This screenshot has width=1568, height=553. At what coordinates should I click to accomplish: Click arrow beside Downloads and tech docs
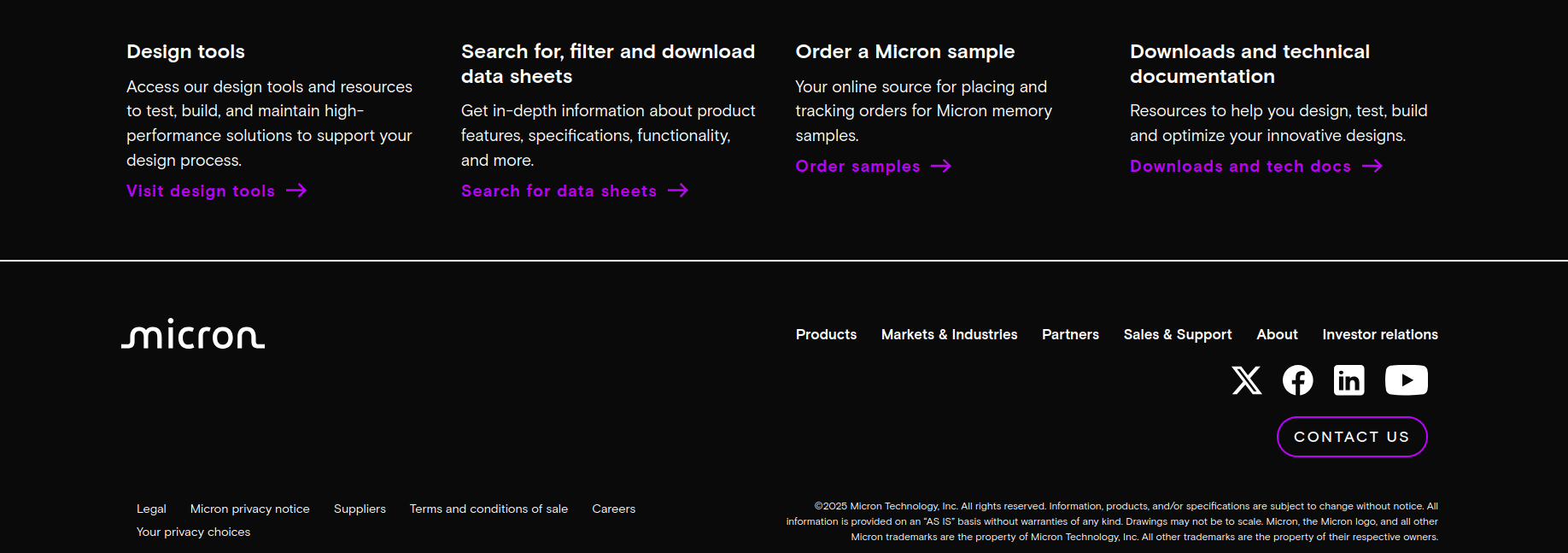1372,167
